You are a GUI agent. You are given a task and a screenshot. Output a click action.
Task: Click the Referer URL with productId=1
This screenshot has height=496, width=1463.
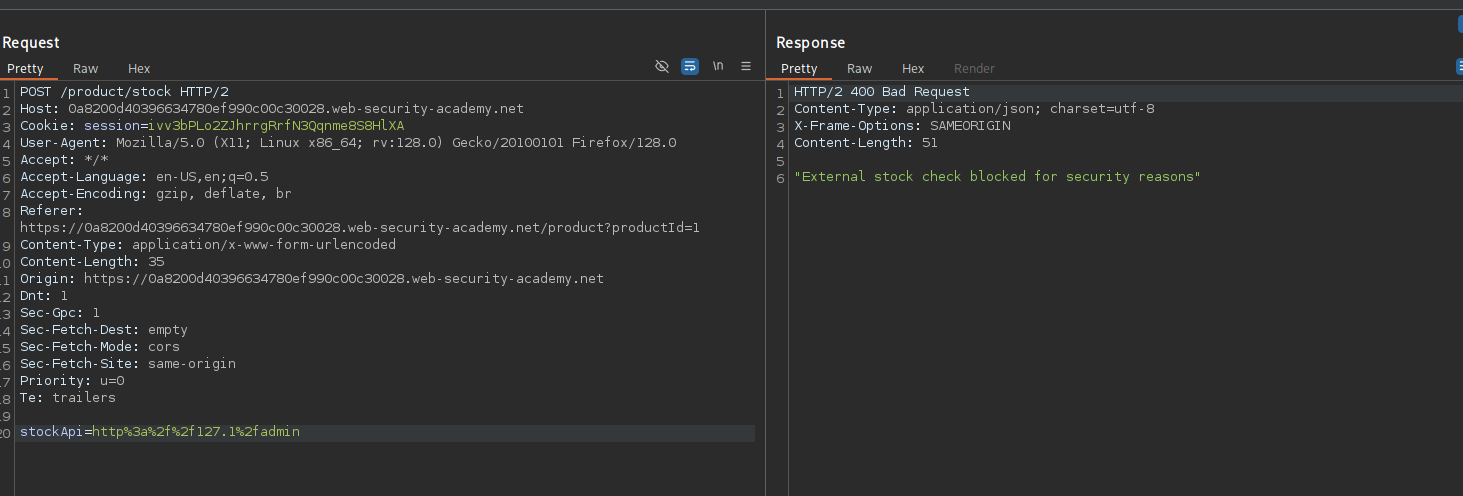point(359,228)
